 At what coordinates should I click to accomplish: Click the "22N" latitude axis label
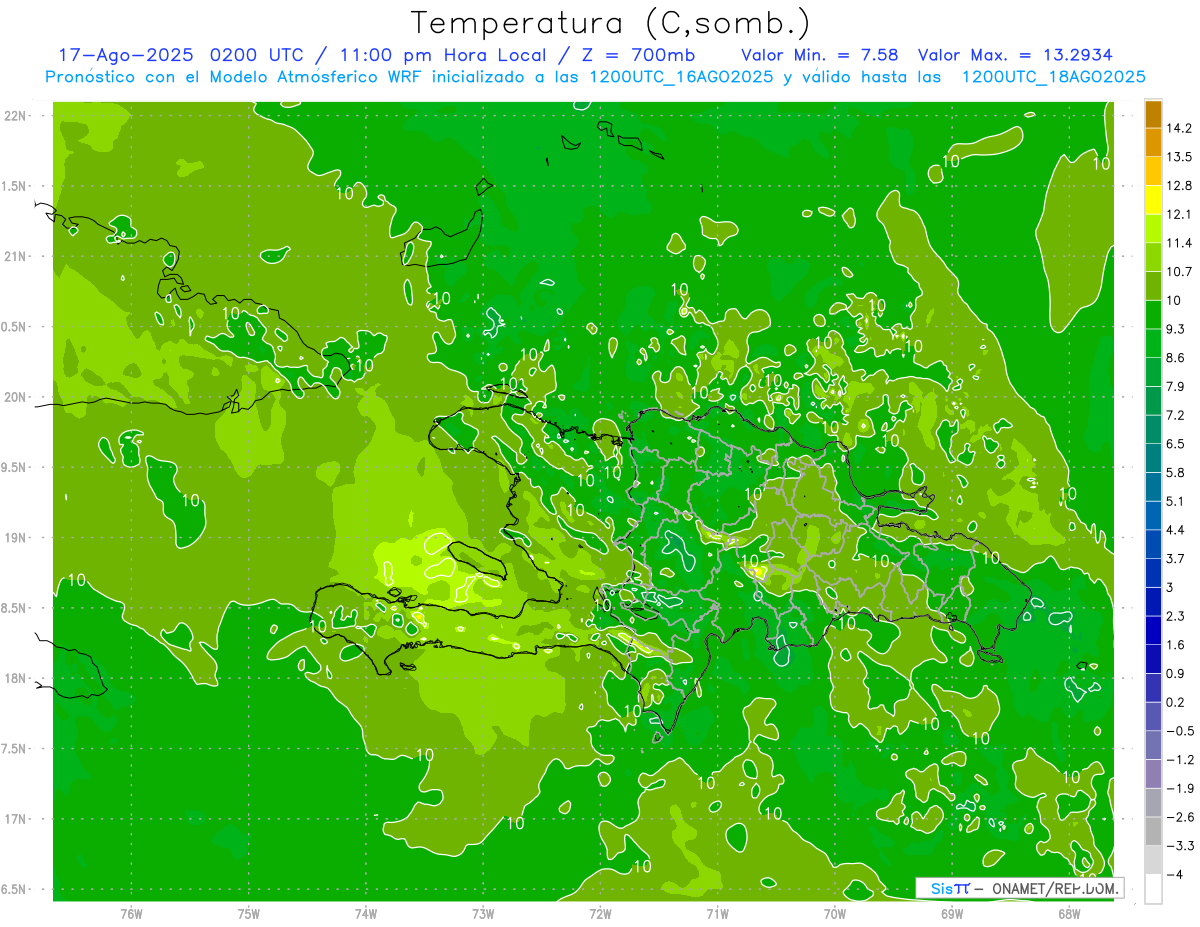(x=15, y=115)
